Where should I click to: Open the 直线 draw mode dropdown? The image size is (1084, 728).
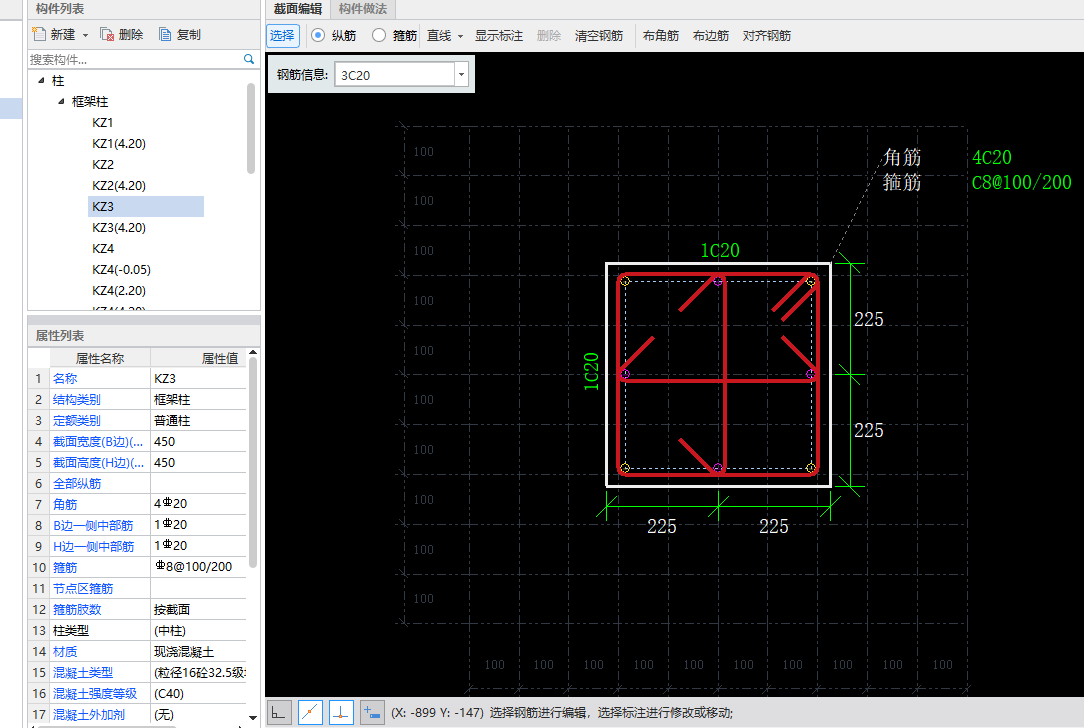point(460,36)
